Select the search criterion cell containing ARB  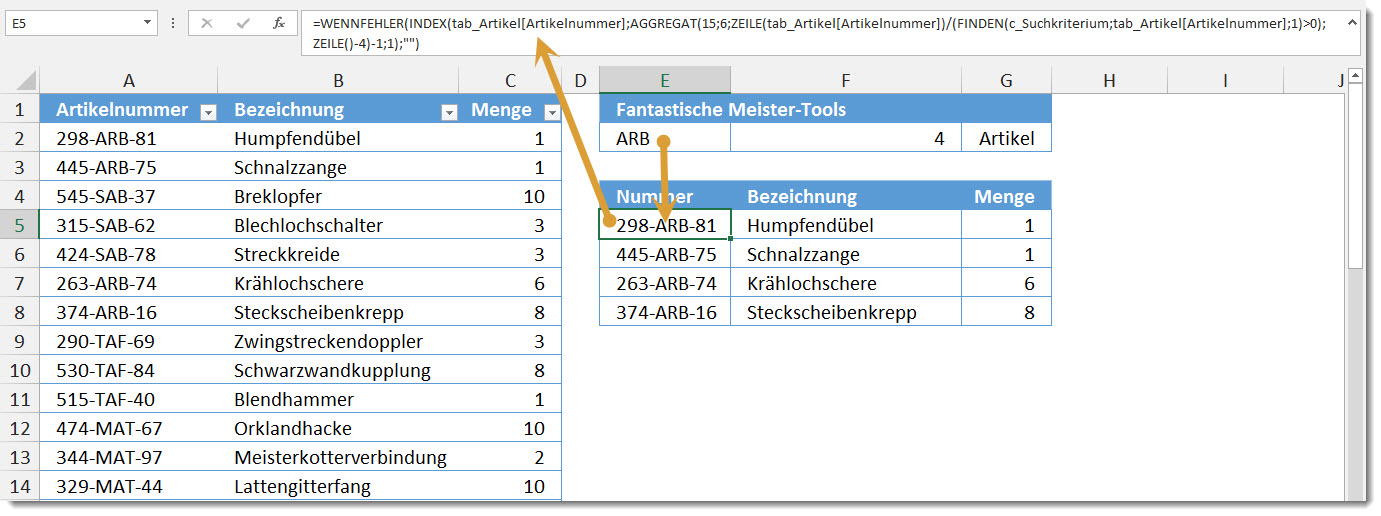pyautogui.click(x=664, y=138)
